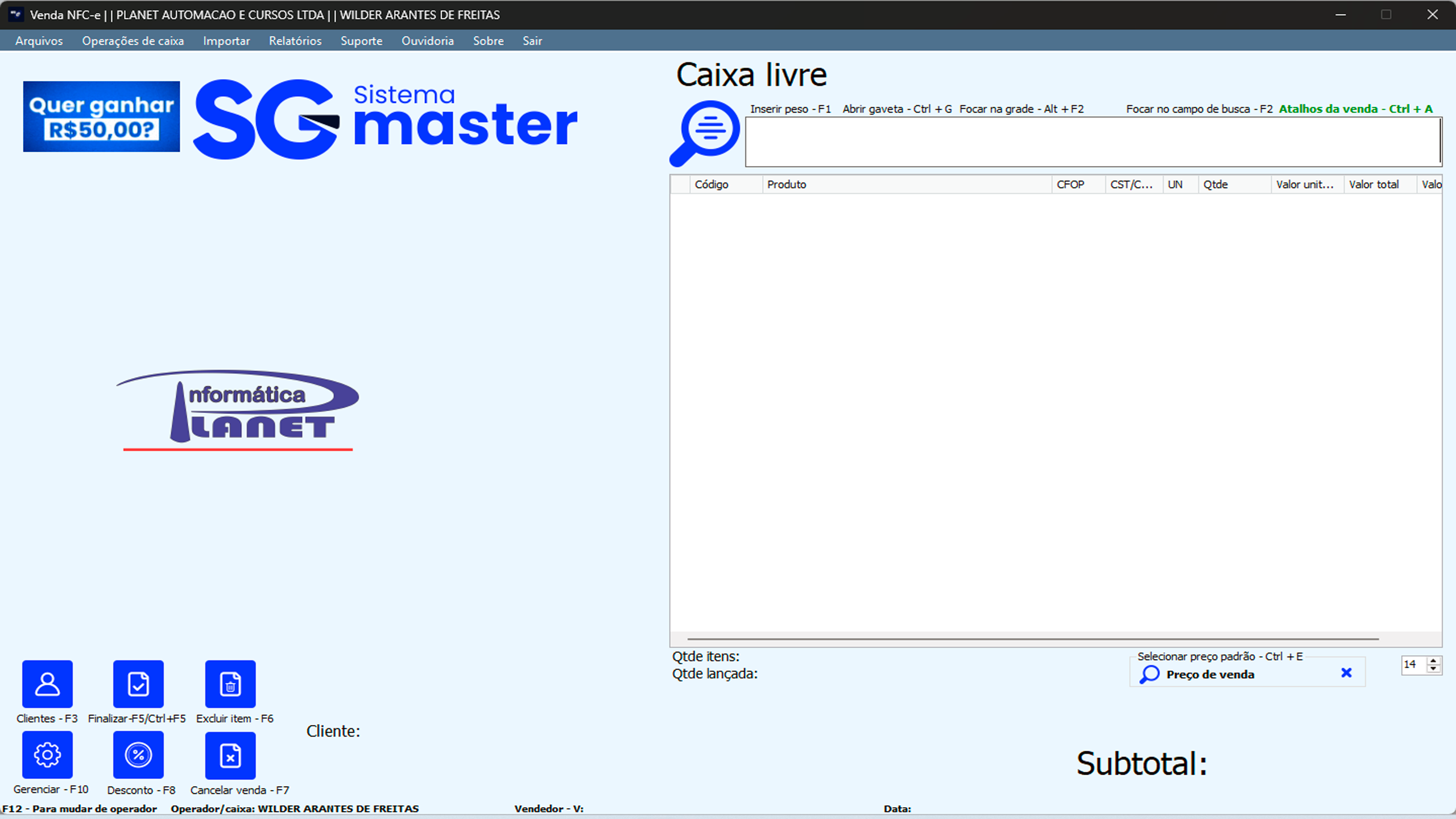This screenshot has height=819, width=1456.
Task: Open the Preço de venda selector
Action: (x=1210, y=675)
